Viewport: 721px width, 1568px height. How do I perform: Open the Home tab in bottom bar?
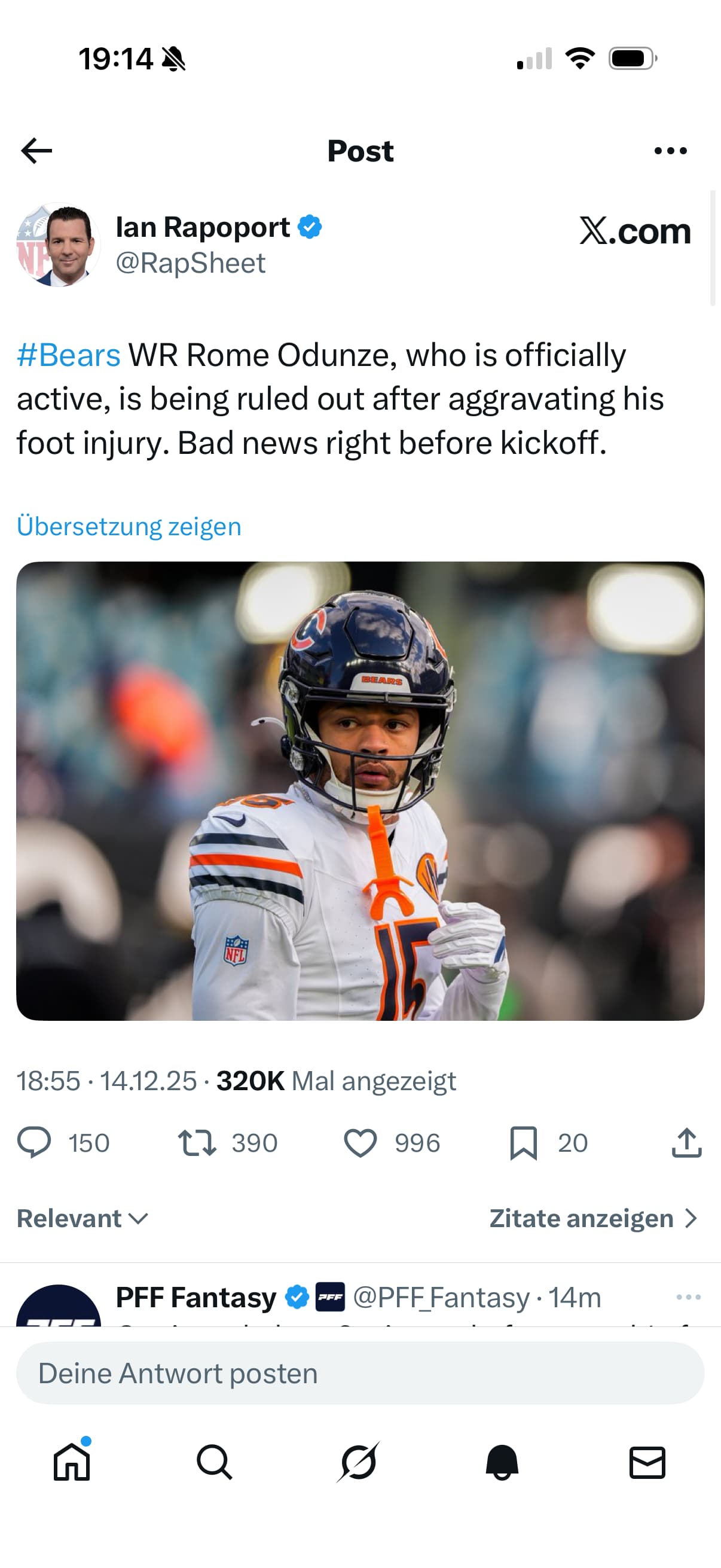click(72, 1462)
